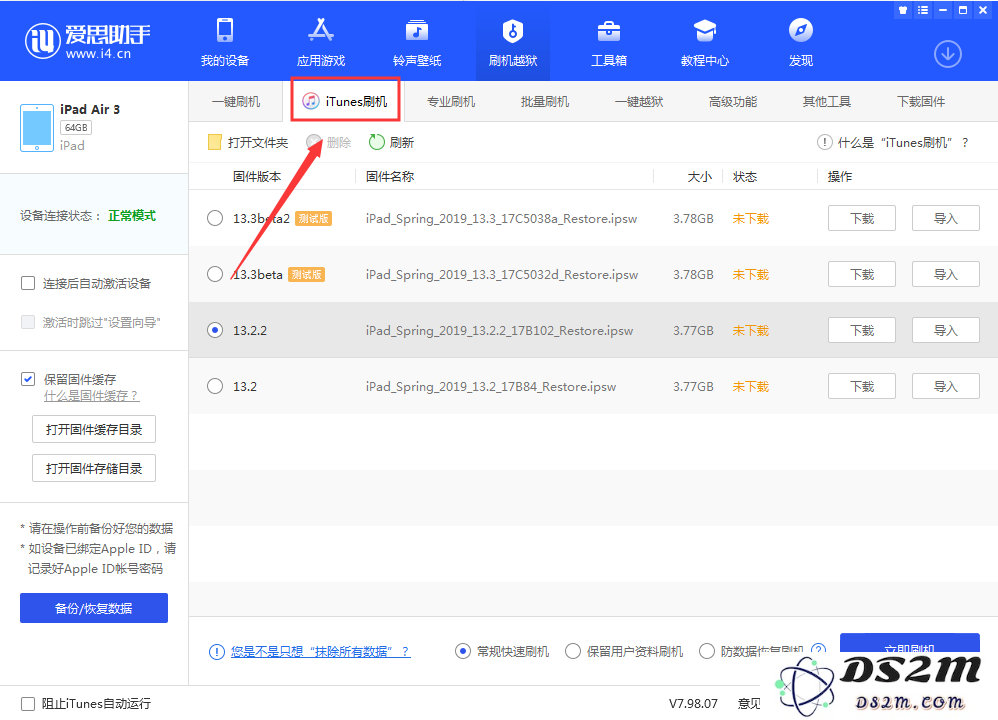Open the 铃声壁纸 ringtones section
The width and height of the screenshot is (998, 720).
tap(417, 42)
